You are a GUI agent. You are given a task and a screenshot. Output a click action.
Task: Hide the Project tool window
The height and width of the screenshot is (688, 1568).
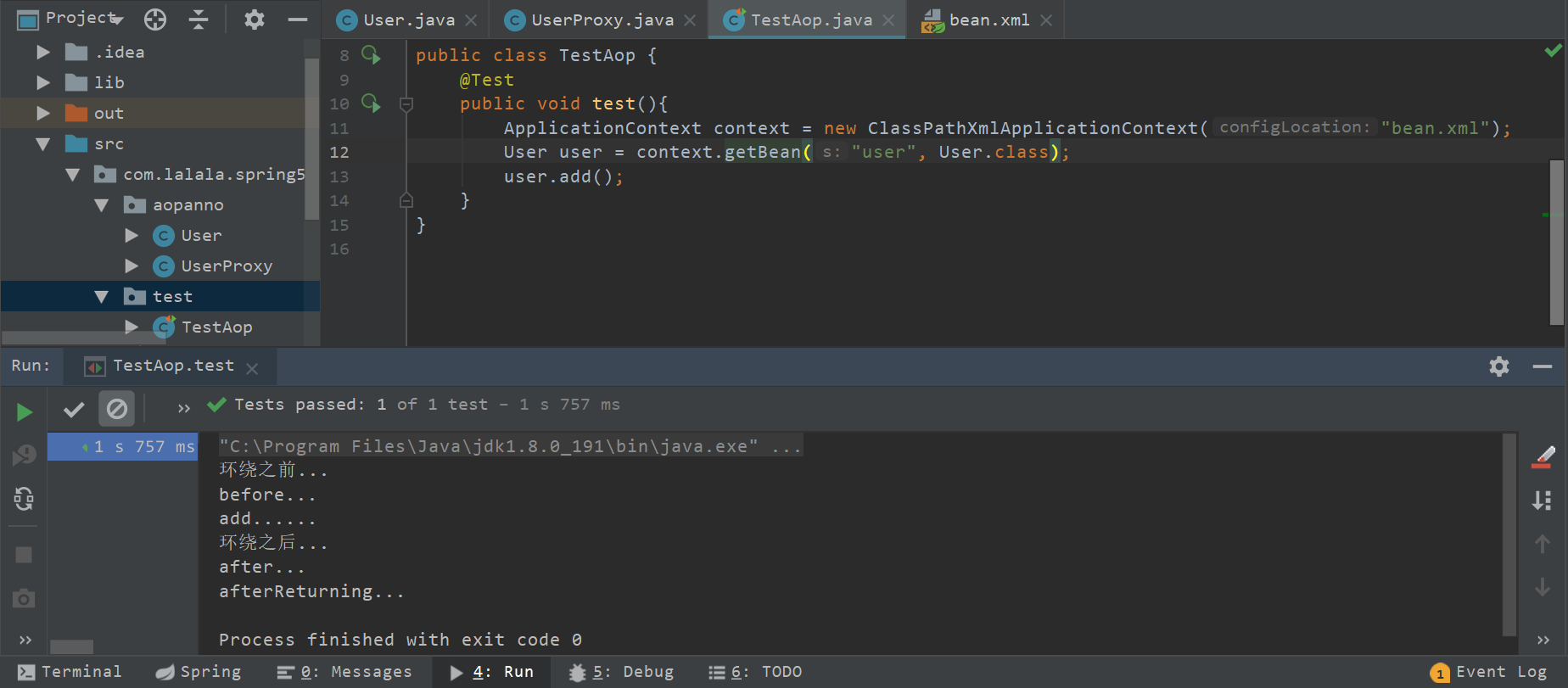298,19
